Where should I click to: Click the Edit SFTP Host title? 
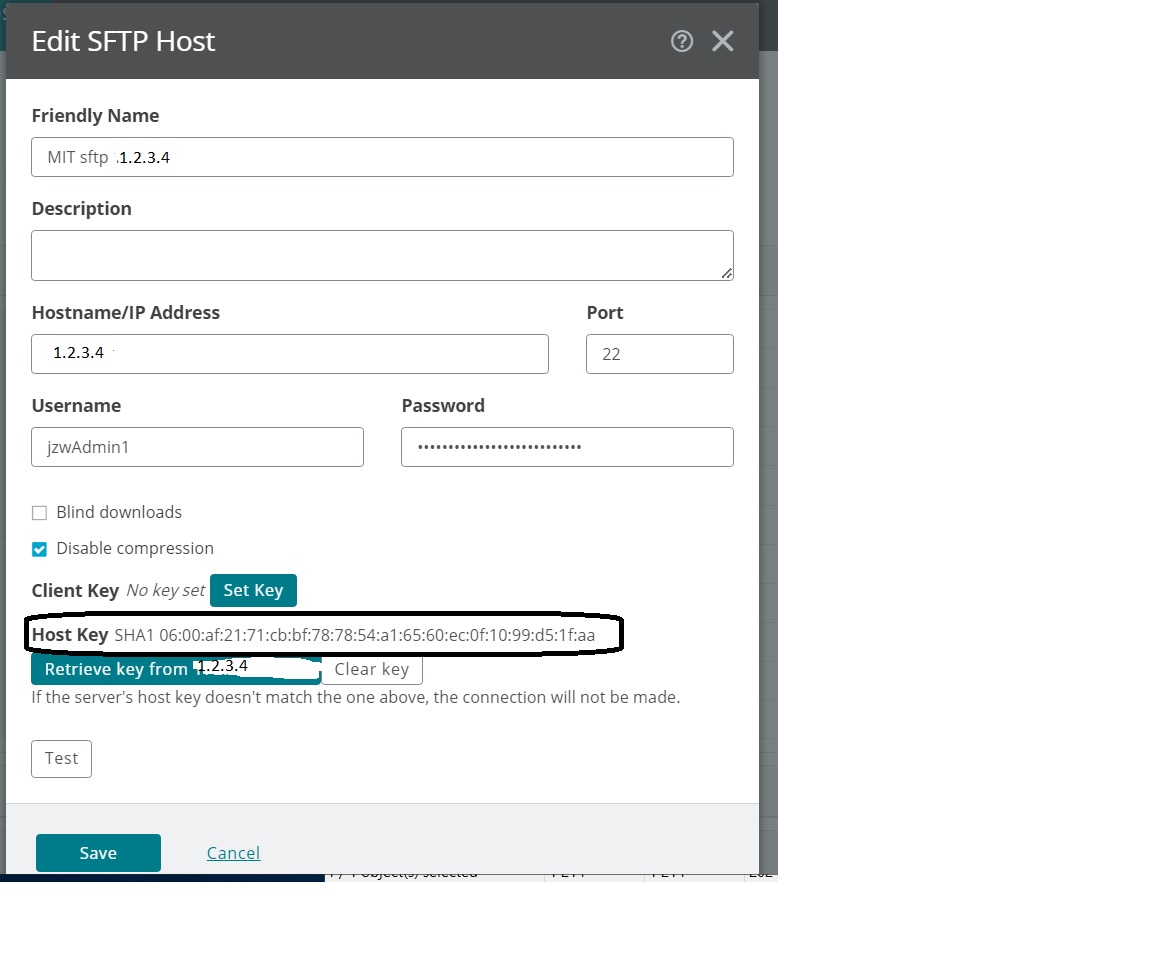click(123, 41)
